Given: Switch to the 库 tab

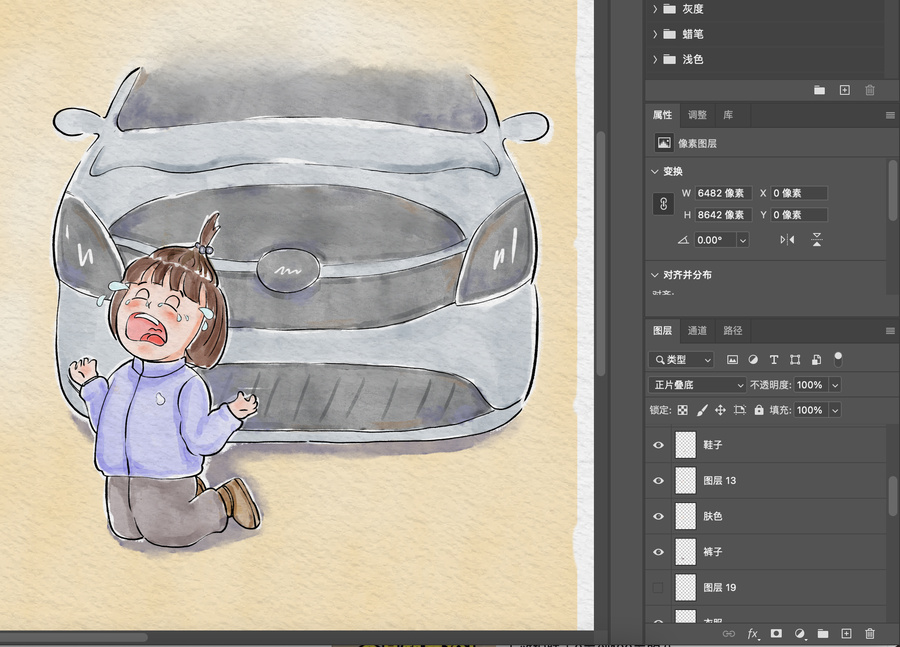Looking at the screenshot, I should (x=728, y=115).
